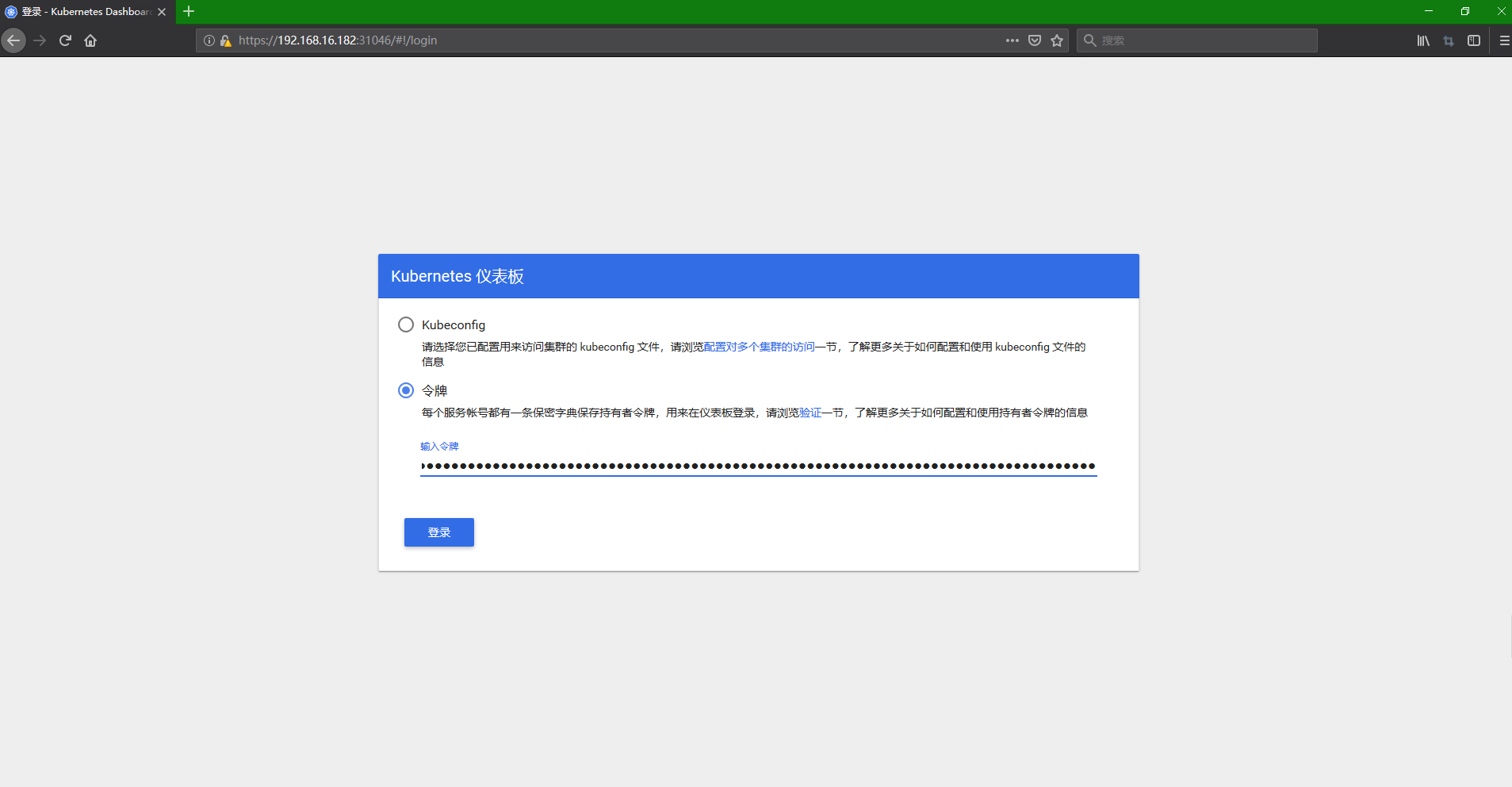Screen dimensions: 1512x787
Task: Open a new browser tab
Action: pyautogui.click(x=189, y=11)
